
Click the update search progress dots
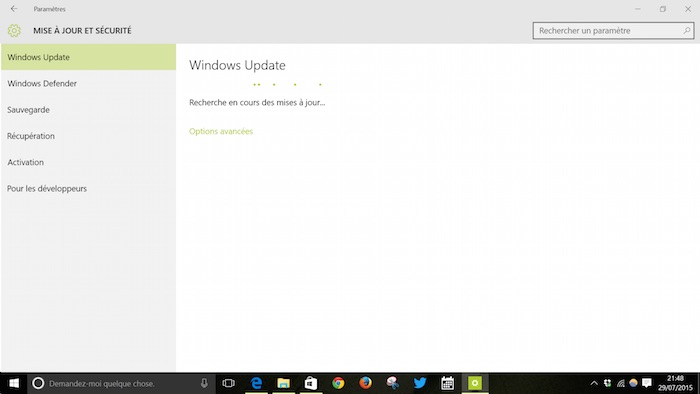click(x=287, y=84)
